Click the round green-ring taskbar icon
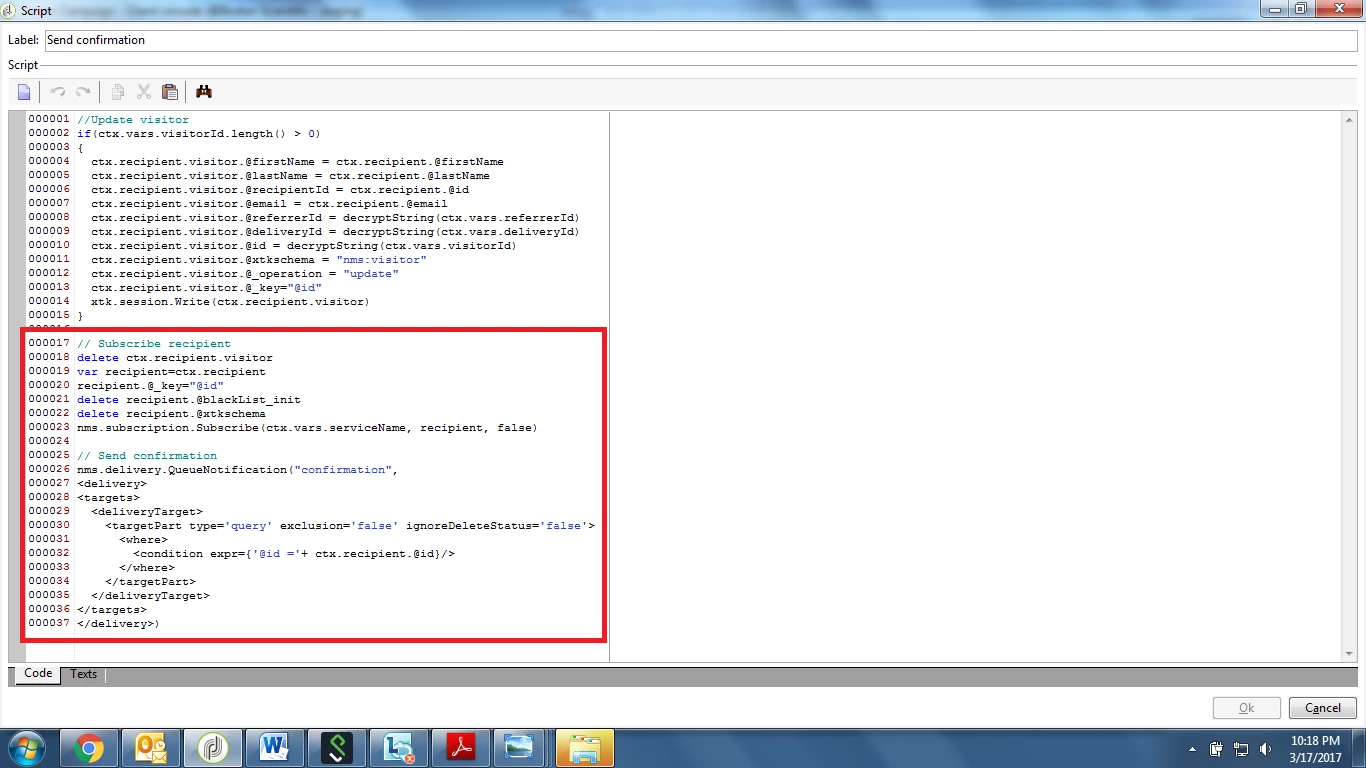Screen dimensions: 1366x768 click(x=211, y=748)
